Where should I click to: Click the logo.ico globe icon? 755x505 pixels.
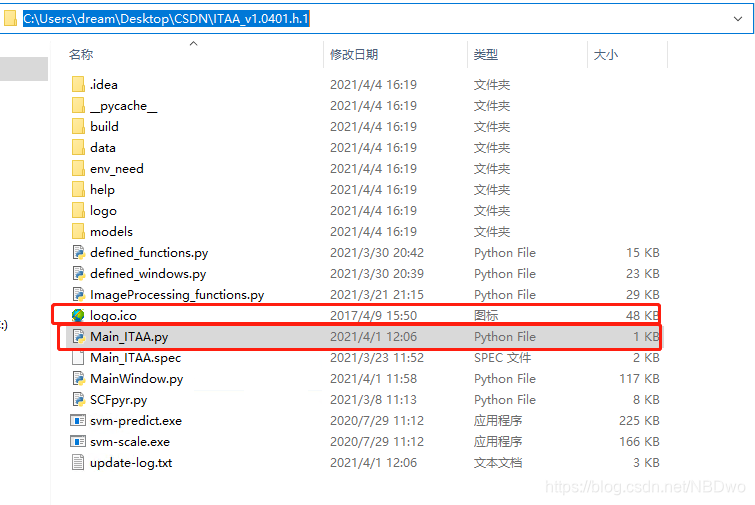(78, 315)
